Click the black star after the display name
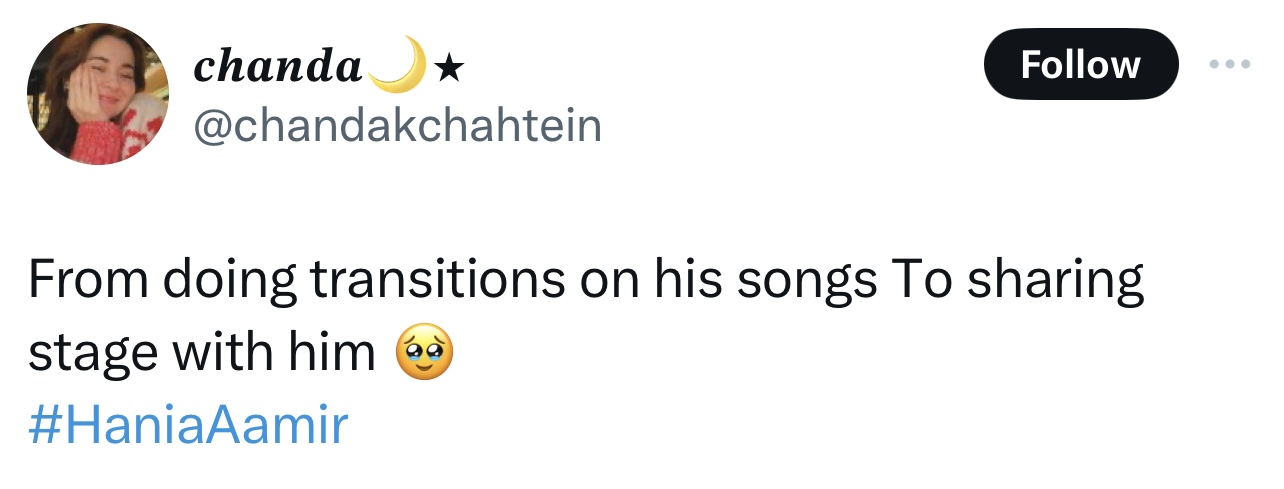Screen dimensions: 1284x489 (x=450, y=68)
